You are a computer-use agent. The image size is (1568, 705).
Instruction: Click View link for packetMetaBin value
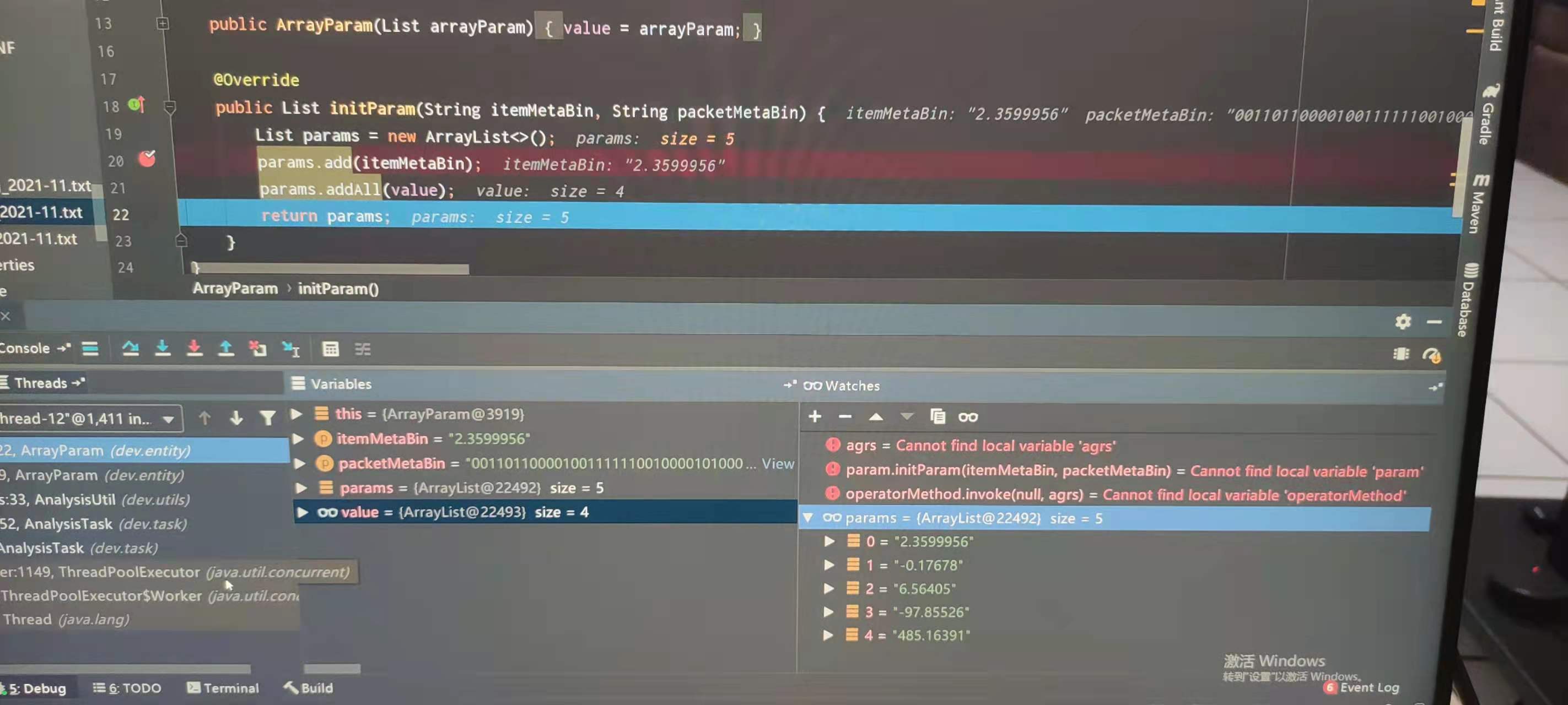[778, 464]
